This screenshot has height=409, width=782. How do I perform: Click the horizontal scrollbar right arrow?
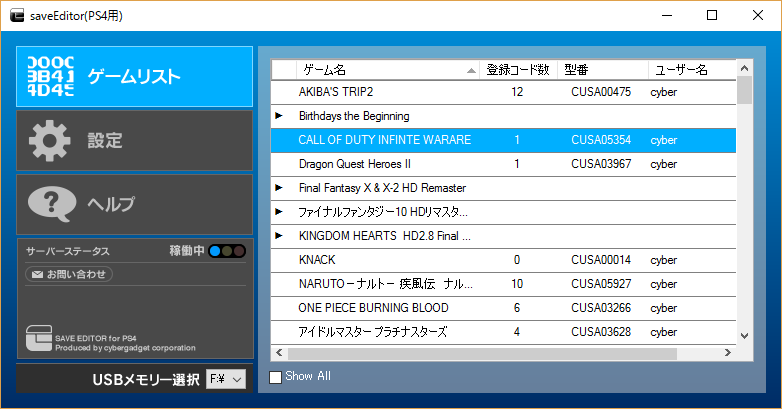[x=729, y=353]
